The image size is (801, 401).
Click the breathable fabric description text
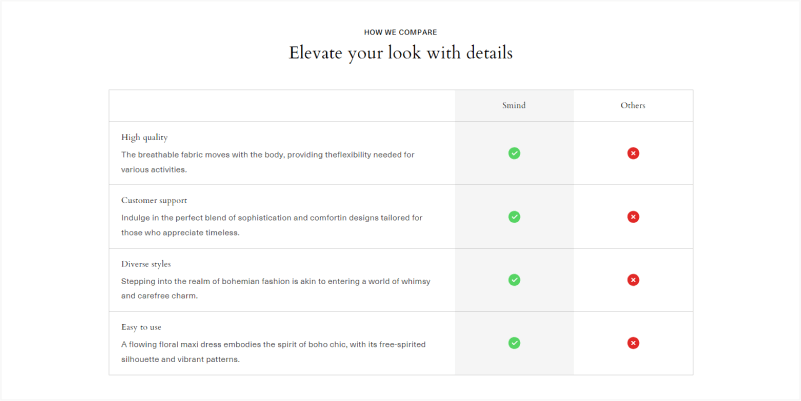[x=267, y=162]
